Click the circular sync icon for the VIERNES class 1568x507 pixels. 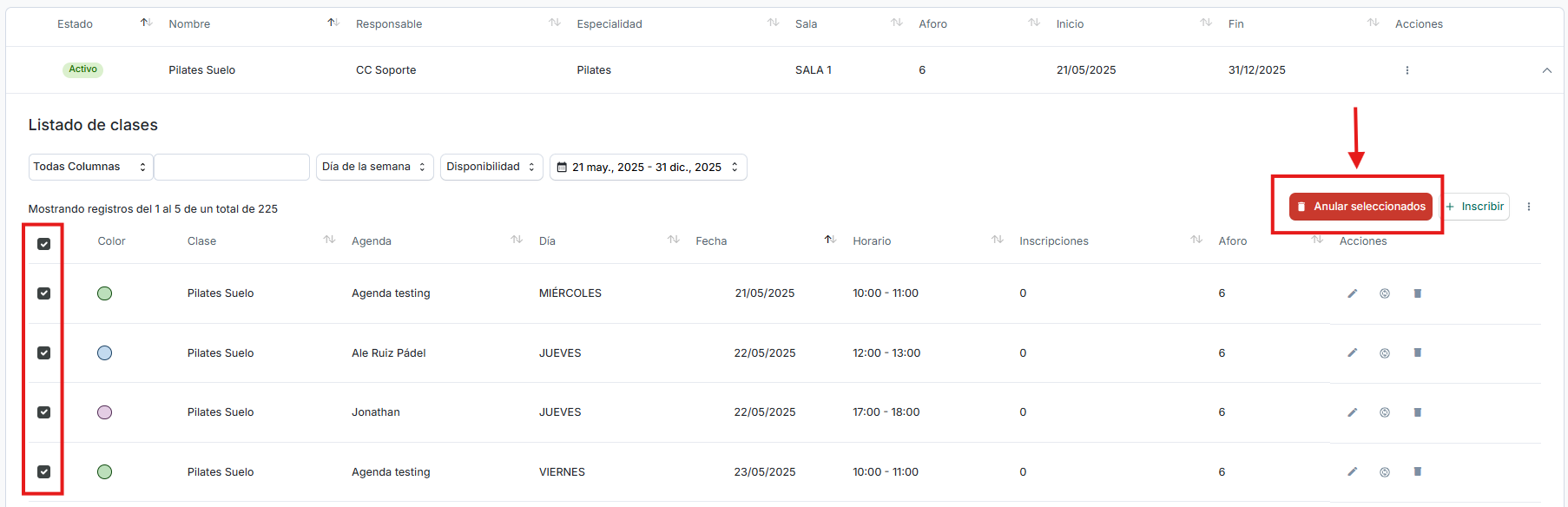1385,471
